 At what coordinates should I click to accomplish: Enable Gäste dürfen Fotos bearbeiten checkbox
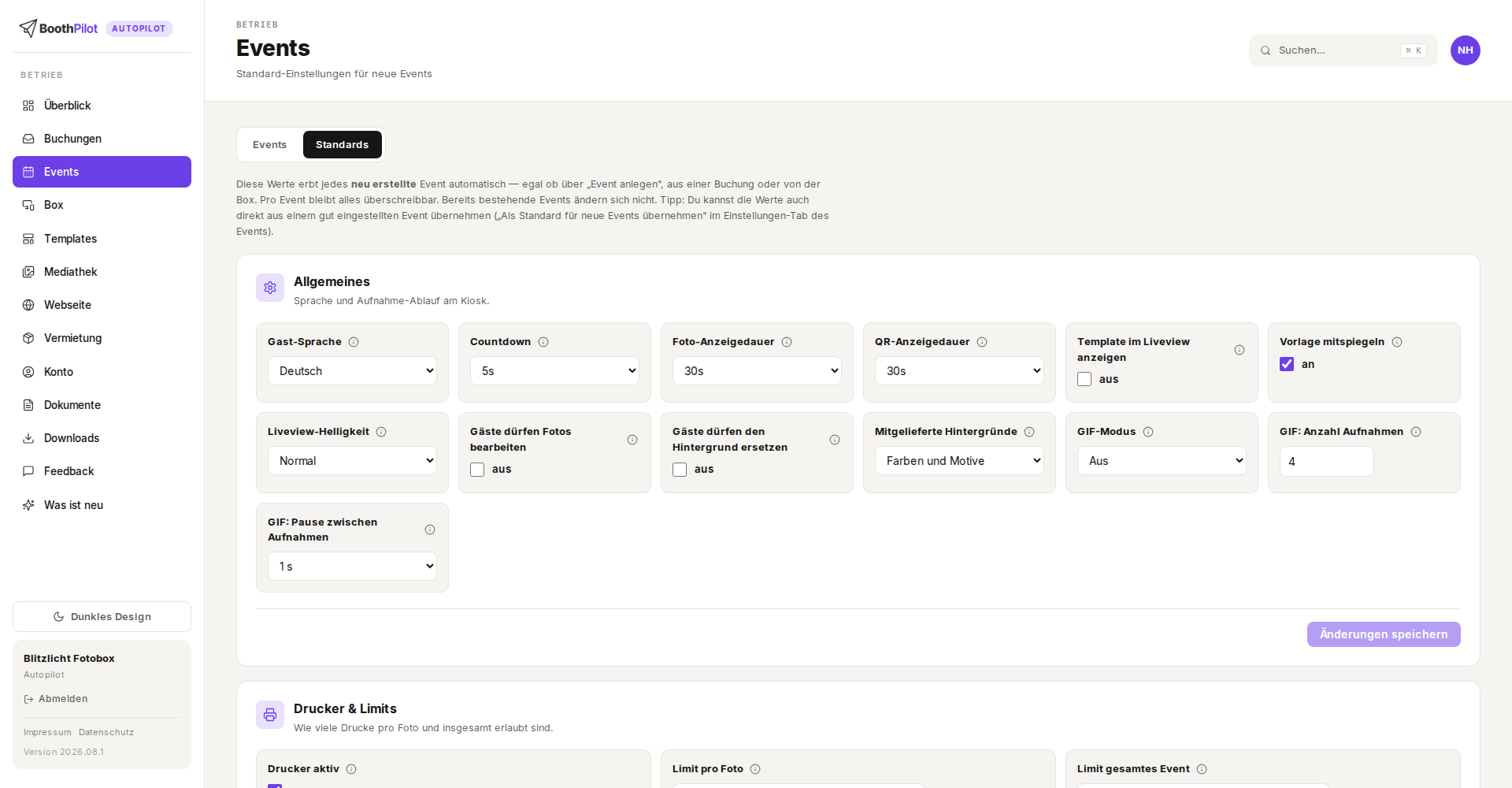477,470
